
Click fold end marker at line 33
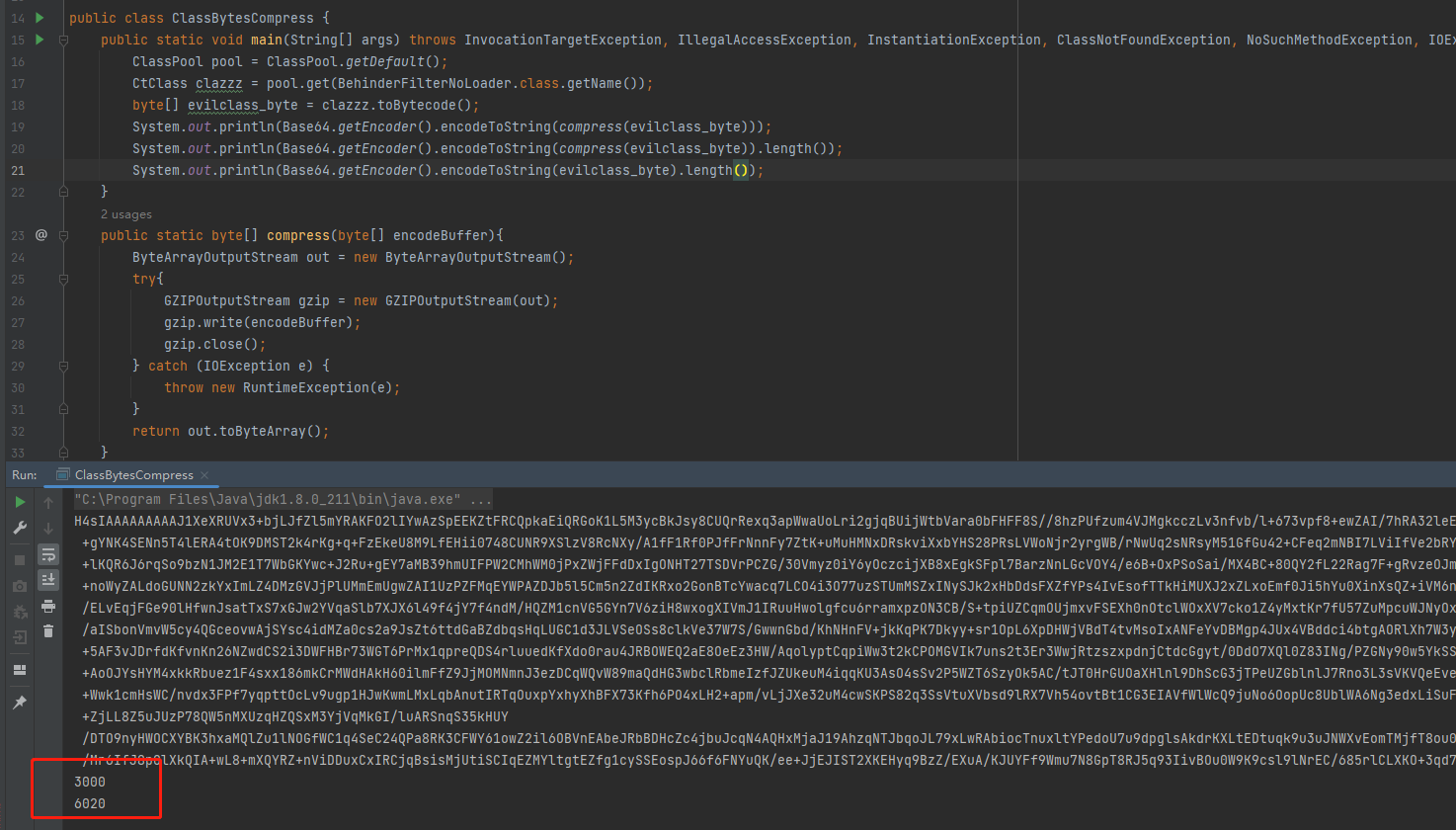click(63, 453)
